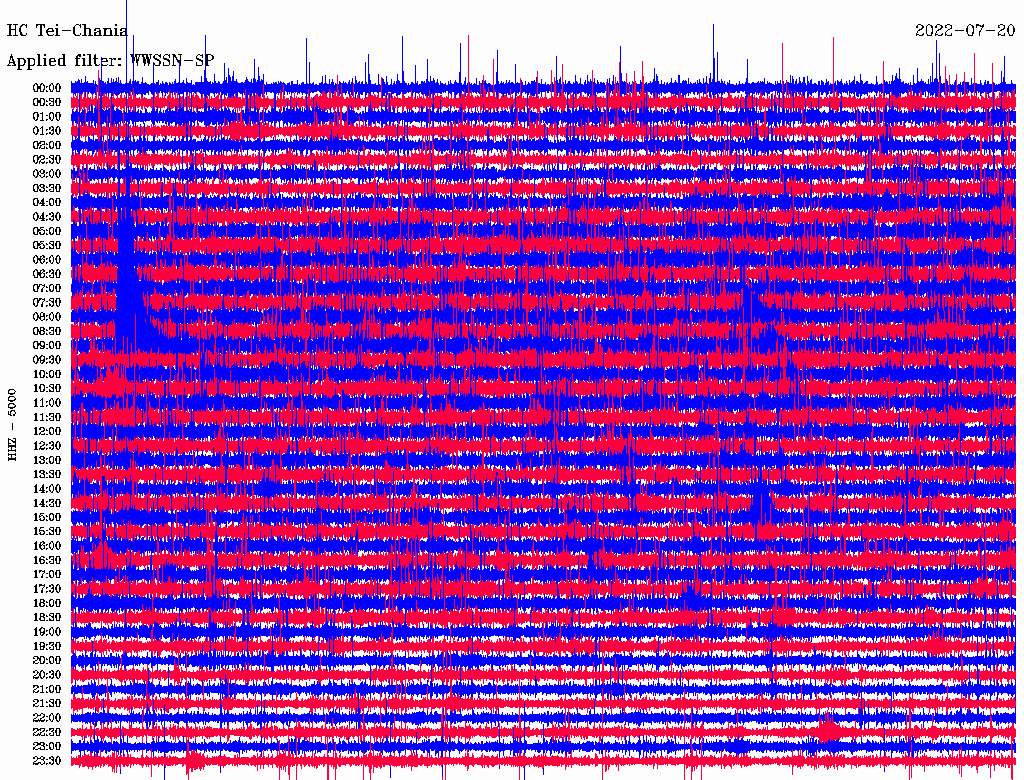Viewport: 1024px width, 780px height.
Task: Select the 17:00 time label
Action: point(46,574)
